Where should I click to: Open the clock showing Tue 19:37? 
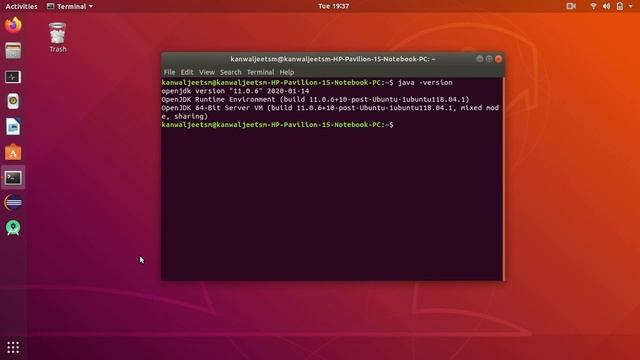coord(333,6)
